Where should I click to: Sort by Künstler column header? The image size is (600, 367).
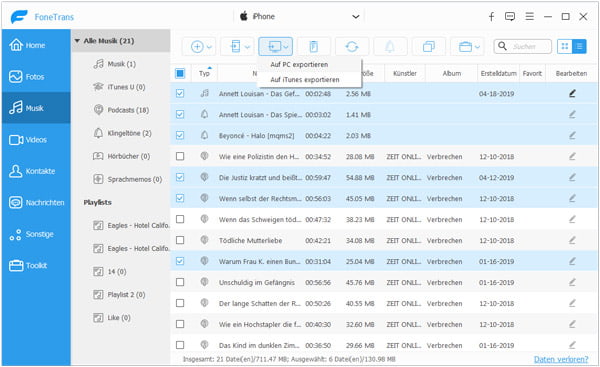pos(404,73)
